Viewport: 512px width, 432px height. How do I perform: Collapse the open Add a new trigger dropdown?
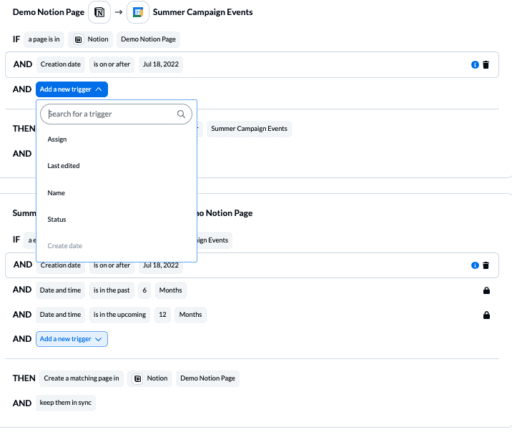click(x=72, y=89)
